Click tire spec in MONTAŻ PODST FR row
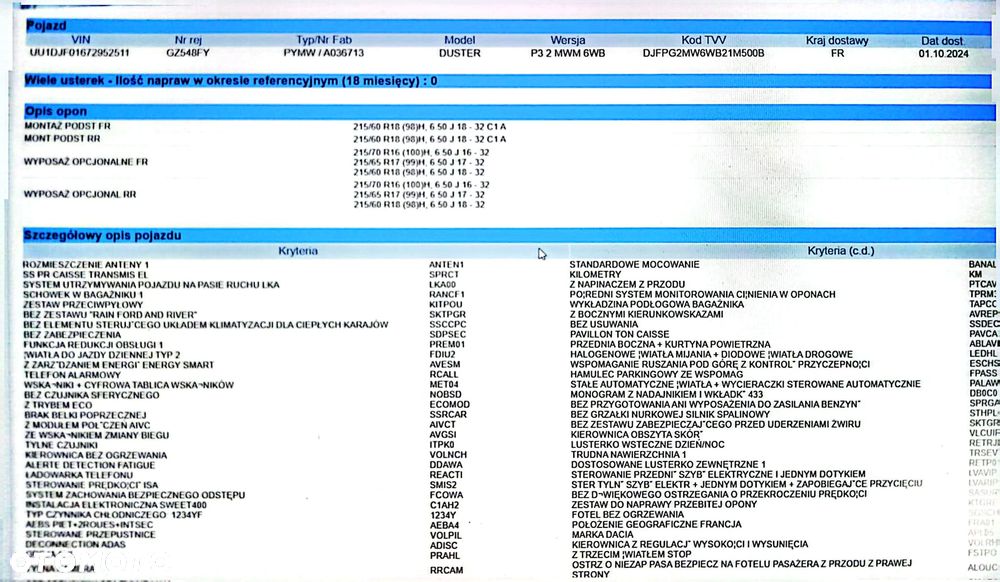 pyautogui.click(x=429, y=127)
